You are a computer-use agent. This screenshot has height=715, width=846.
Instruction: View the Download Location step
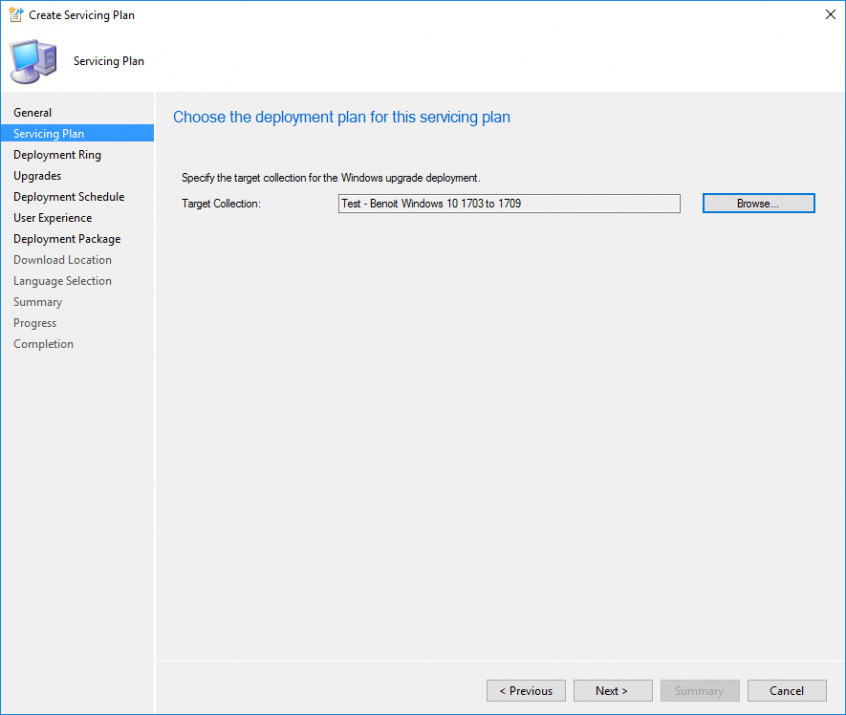click(62, 259)
